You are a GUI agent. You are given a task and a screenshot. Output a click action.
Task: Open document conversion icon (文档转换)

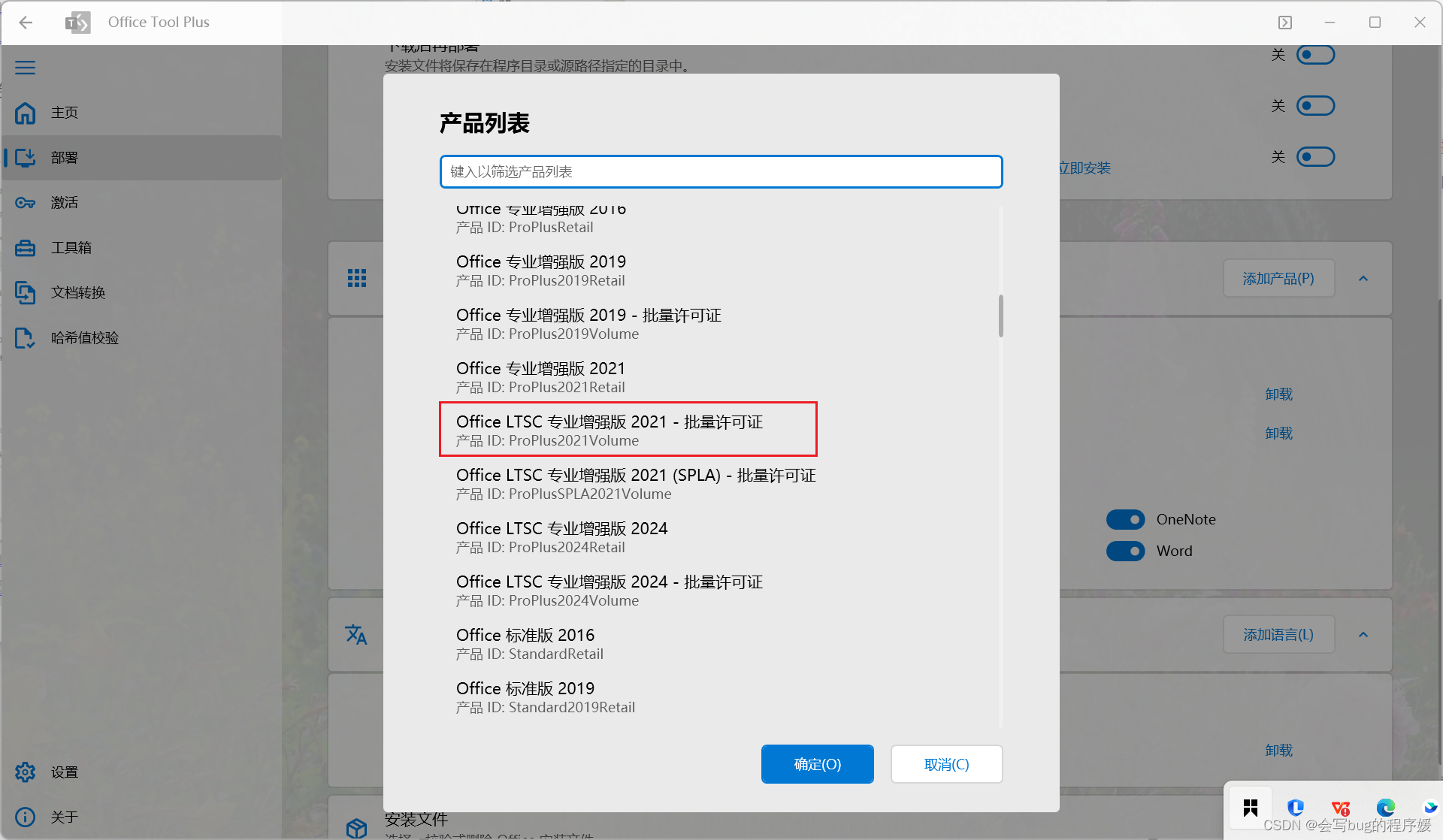(26, 293)
